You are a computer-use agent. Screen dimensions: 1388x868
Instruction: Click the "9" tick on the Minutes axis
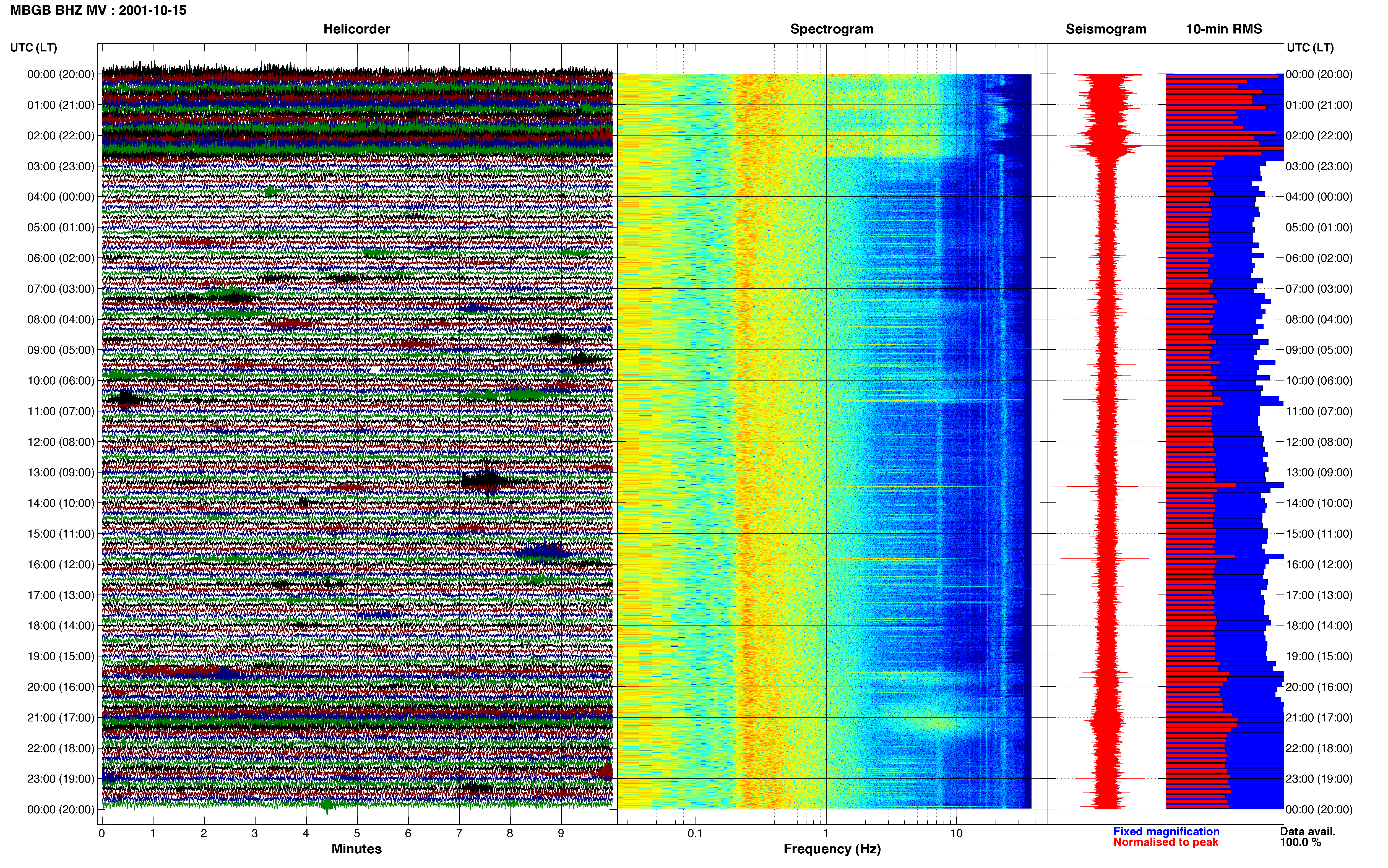point(561,833)
